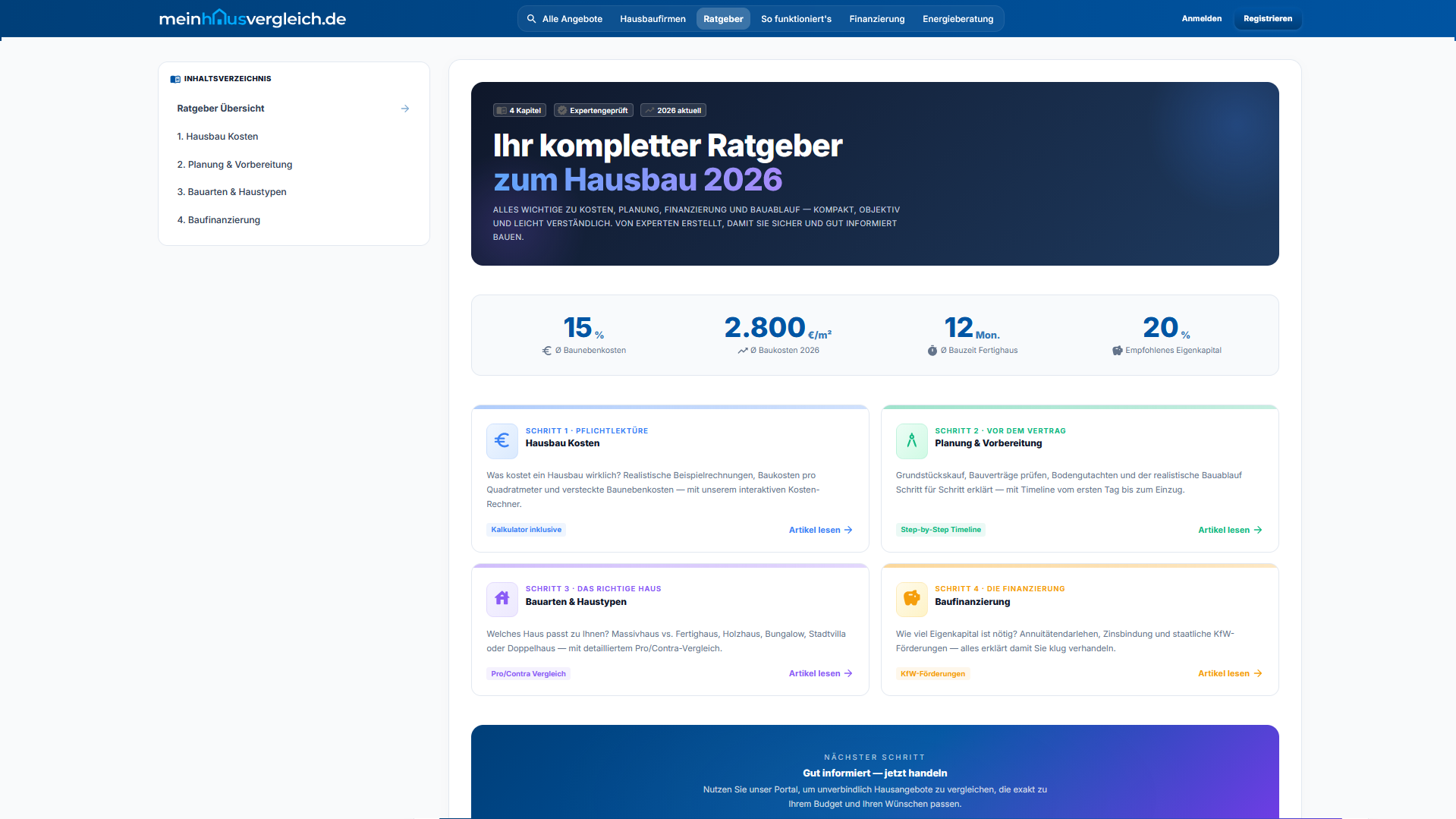Click the Anmelden link
Image resolution: width=1456 pixels, height=819 pixels.
pyautogui.click(x=1201, y=19)
